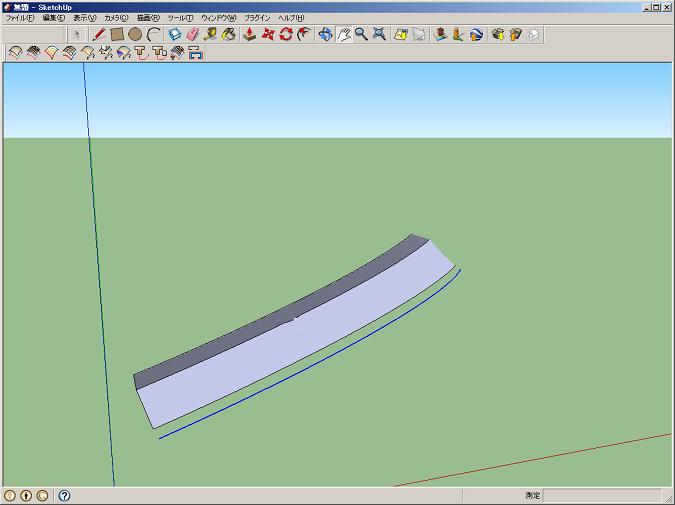Open the ファイル(F) menu
Image resolution: width=675 pixels, height=505 pixels.
(19, 18)
